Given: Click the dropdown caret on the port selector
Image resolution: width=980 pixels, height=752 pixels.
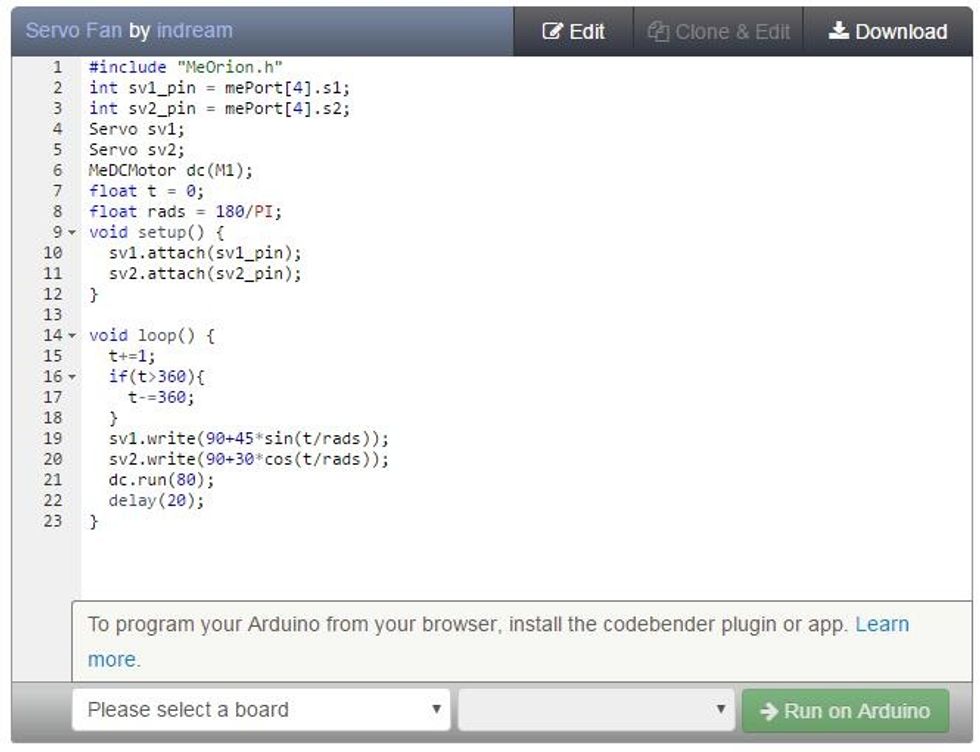Looking at the screenshot, I should (x=720, y=710).
